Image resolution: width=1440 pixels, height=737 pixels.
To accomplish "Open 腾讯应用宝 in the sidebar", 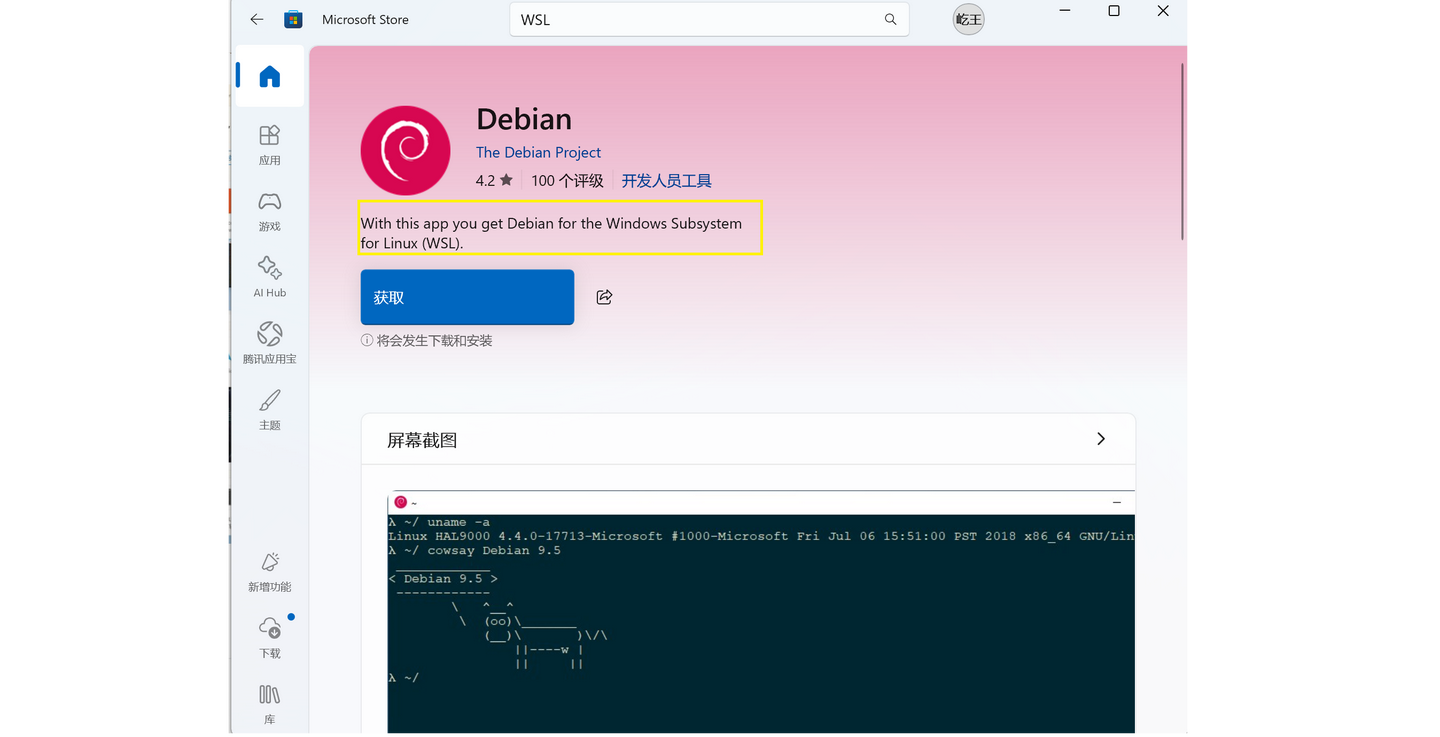I will click(x=270, y=343).
